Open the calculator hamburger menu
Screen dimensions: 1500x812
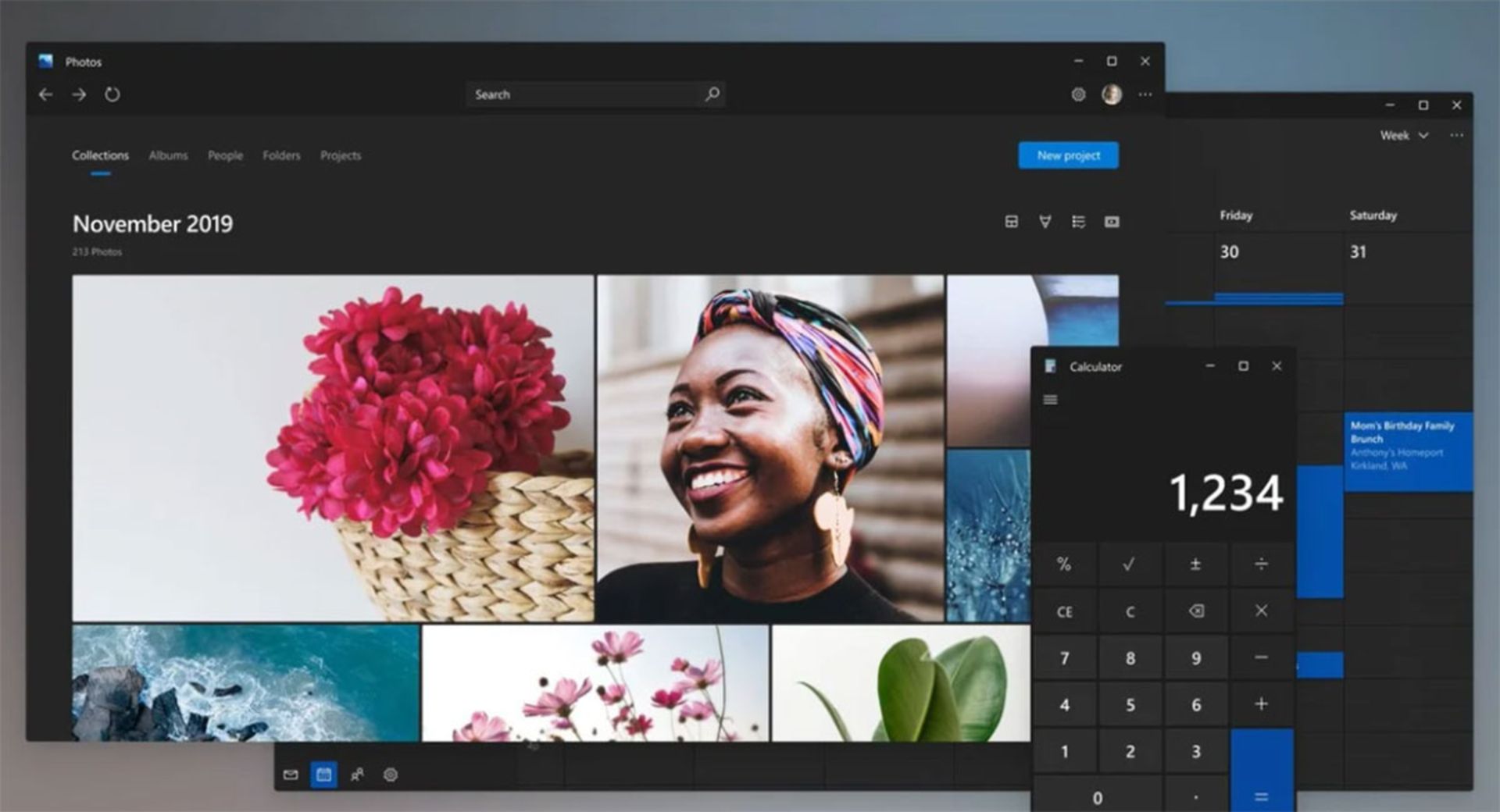tap(1050, 400)
